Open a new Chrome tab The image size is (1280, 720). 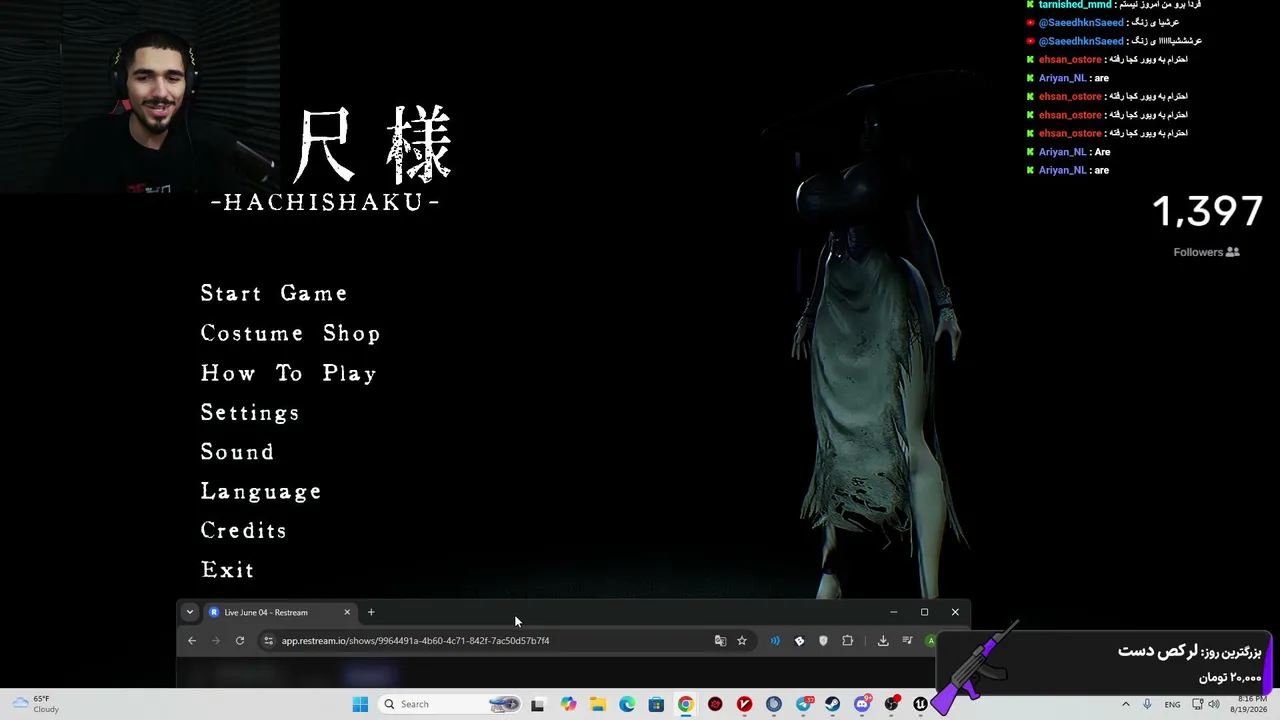[x=371, y=612]
